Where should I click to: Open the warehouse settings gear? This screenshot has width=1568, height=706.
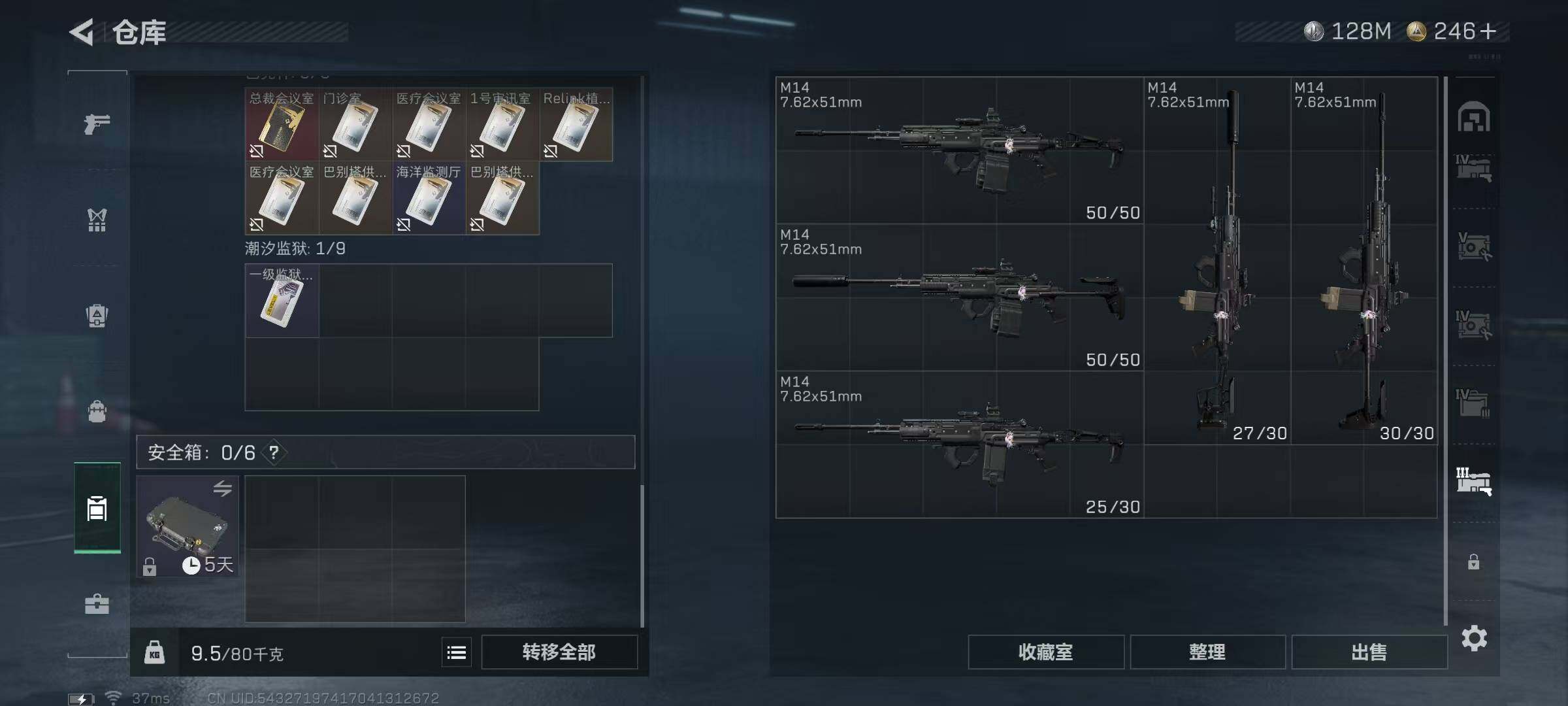(x=1474, y=638)
